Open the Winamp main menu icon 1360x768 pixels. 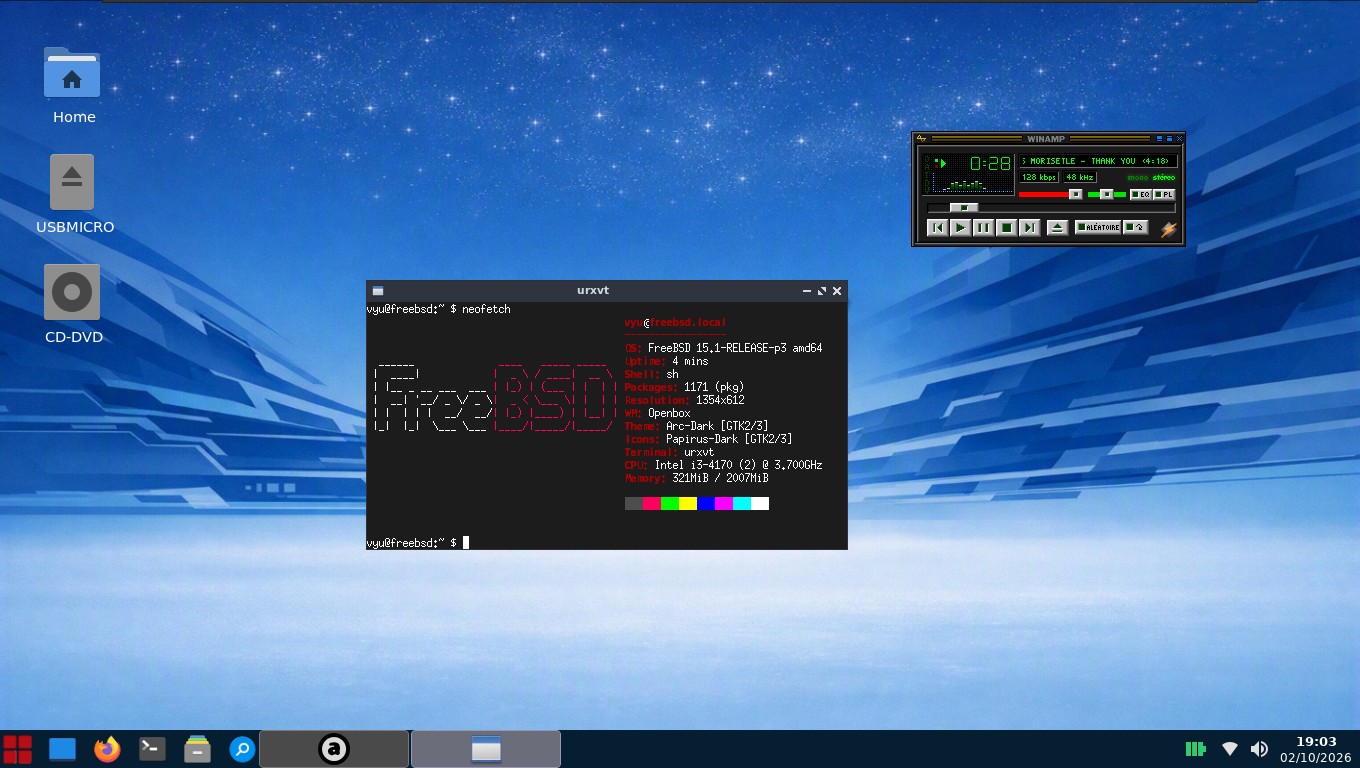pos(921,138)
